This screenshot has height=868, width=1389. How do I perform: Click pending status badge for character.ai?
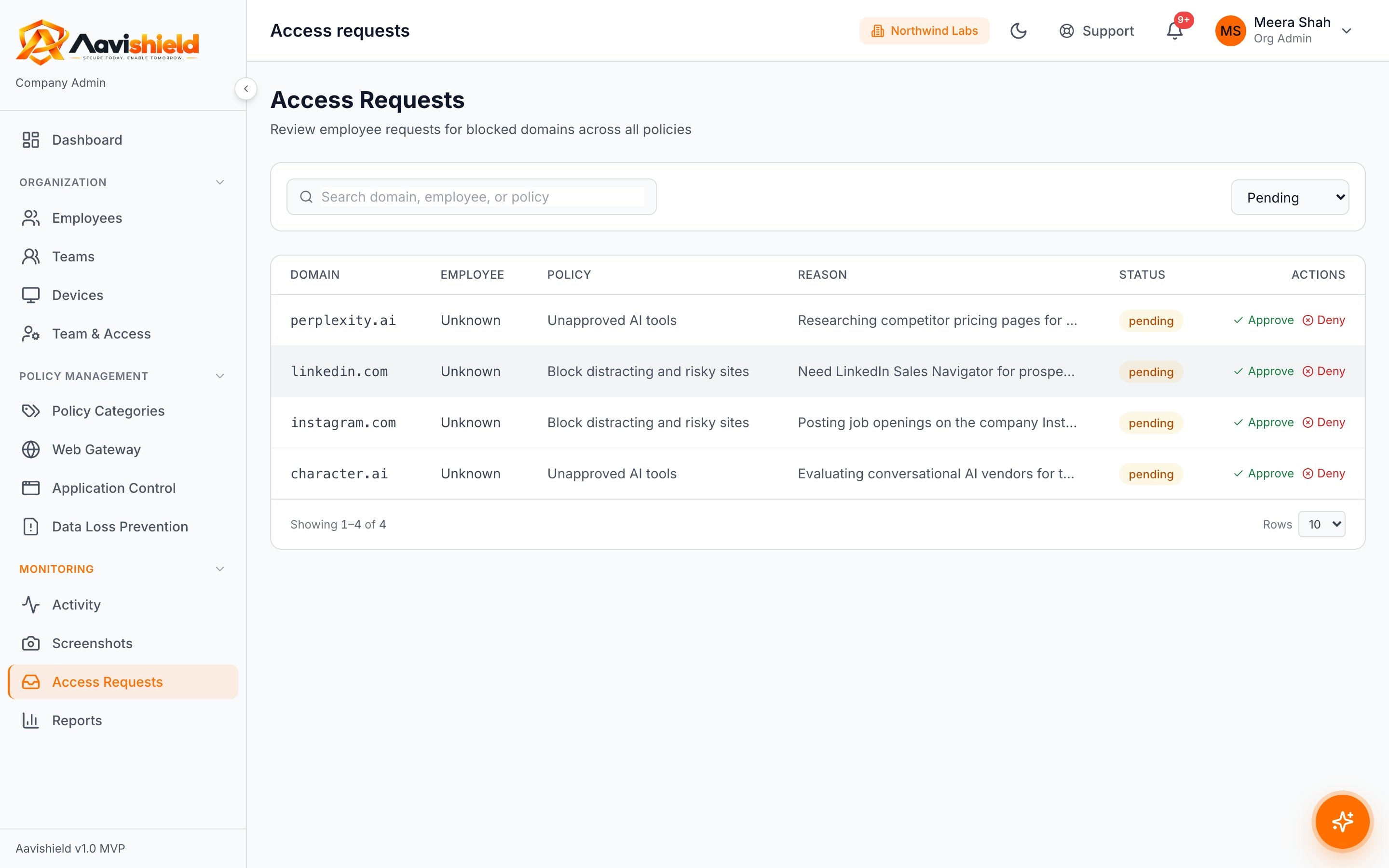tap(1151, 474)
